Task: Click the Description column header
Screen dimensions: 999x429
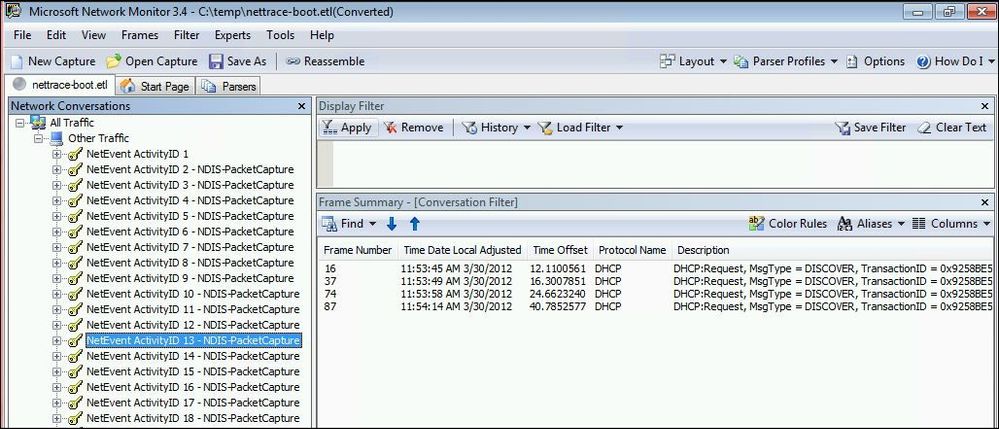Action: 703,250
